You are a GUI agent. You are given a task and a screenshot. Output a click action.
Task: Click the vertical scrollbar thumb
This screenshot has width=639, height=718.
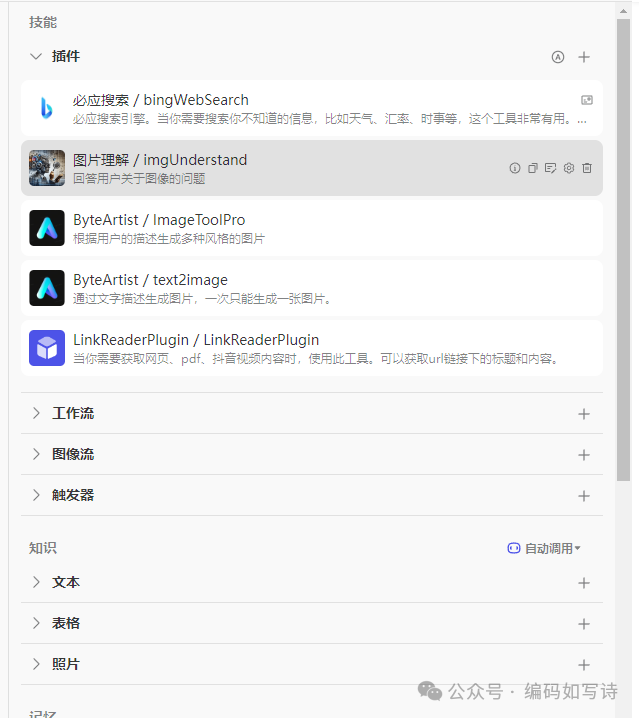click(623, 250)
